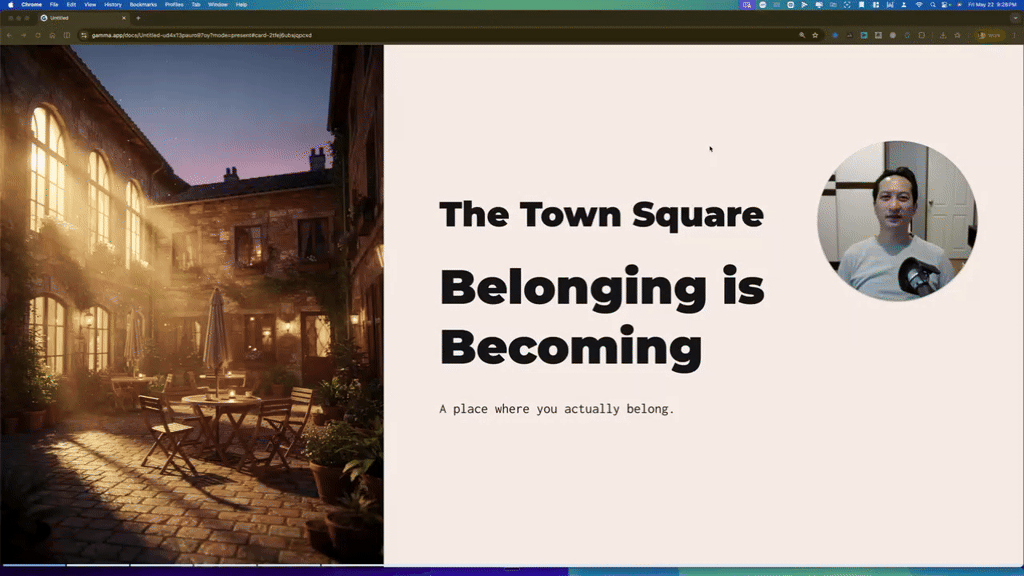The width and height of the screenshot is (1024, 576).
Task: Open the Tab menu in menu bar
Action: (196, 5)
